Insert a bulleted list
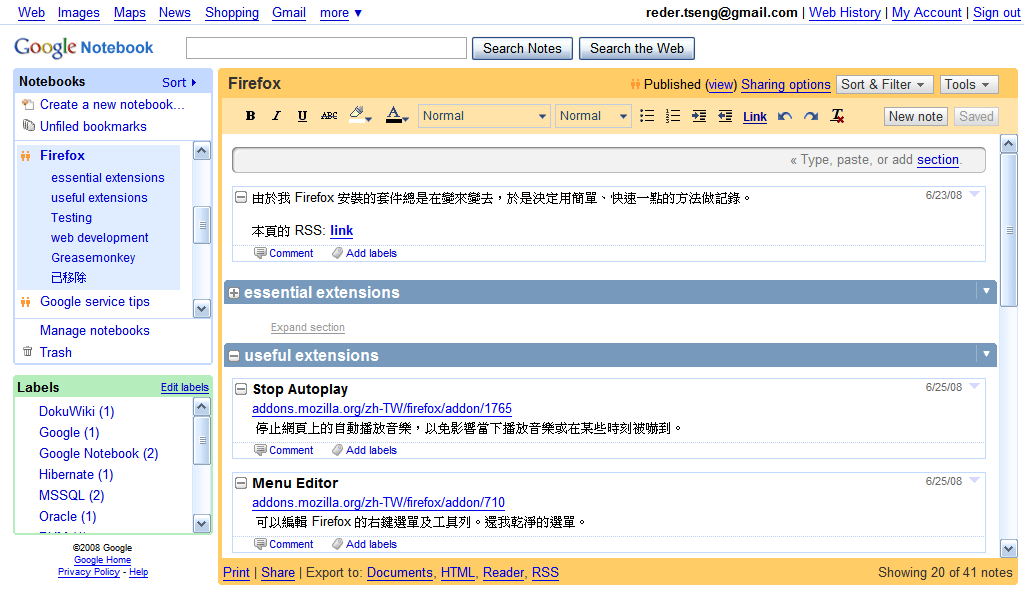The width and height of the screenshot is (1026, 593). click(646, 116)
